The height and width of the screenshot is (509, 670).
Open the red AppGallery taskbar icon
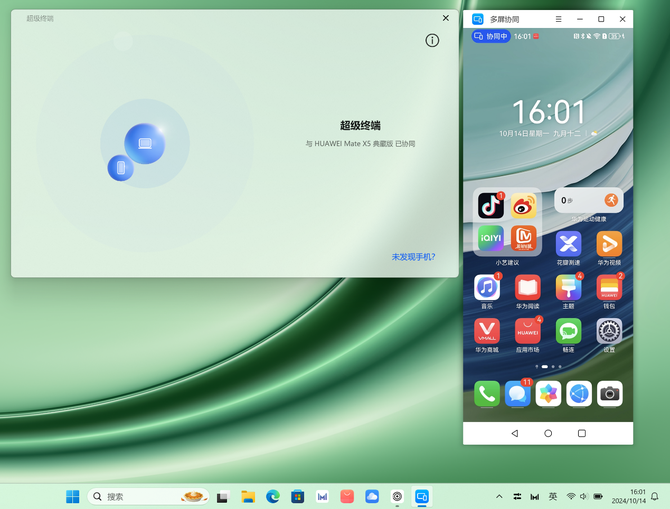pos(347,497)
